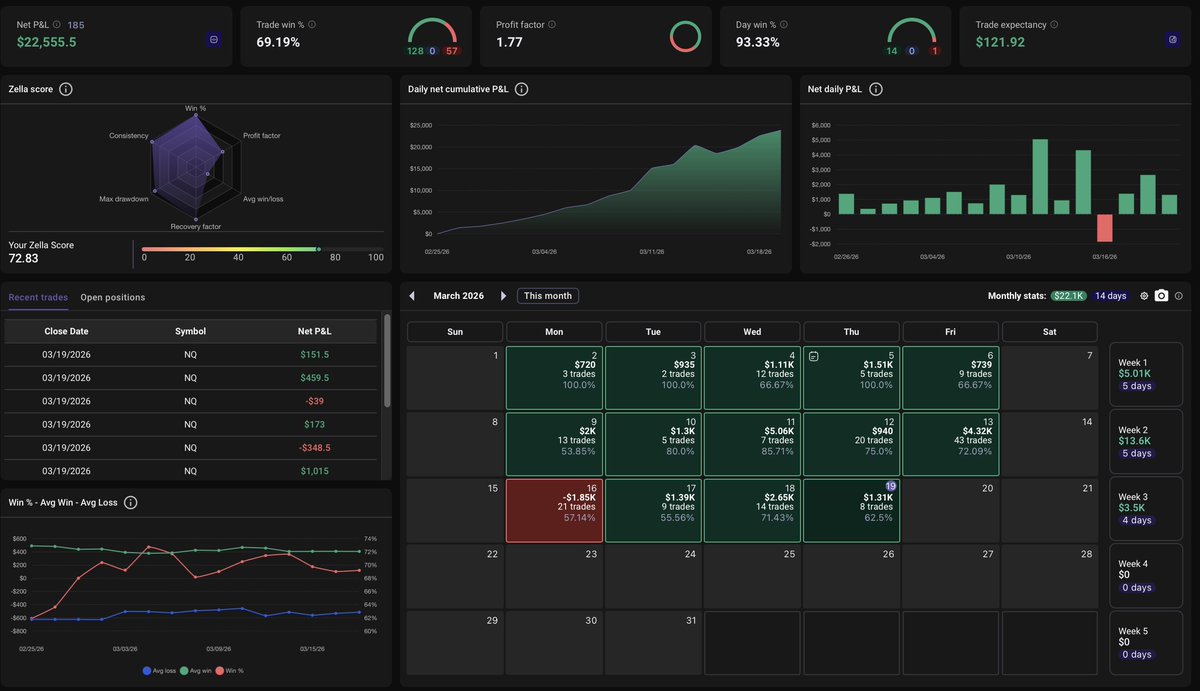Screen dimensions: 1200x691
Task: Select the trade row with -$348.5 loss
Action: [x=191, y=448]
